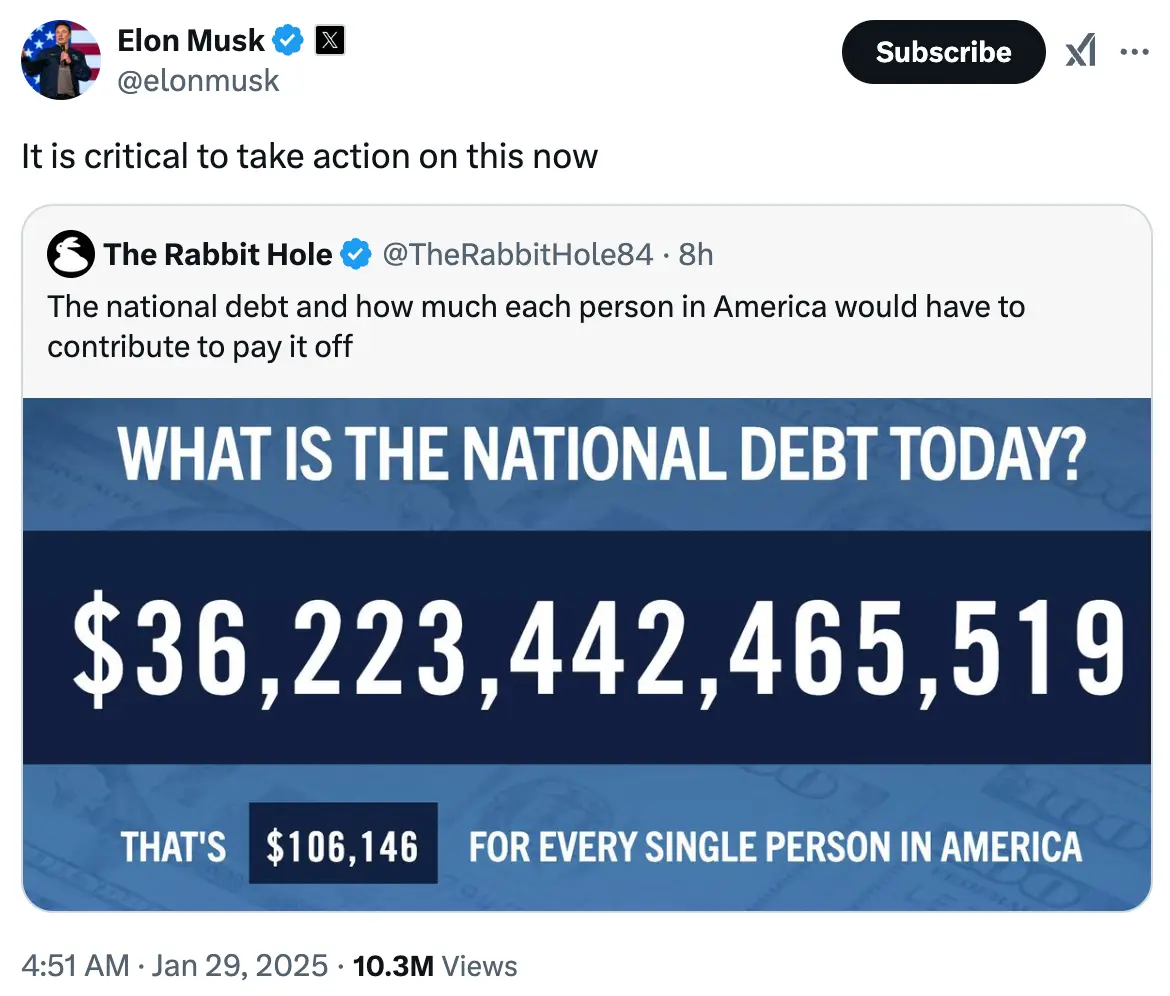Click the Jan 29, 2025 timestamp
Viewport: 1170px width, 996px height.
click(x=240, y=965)
